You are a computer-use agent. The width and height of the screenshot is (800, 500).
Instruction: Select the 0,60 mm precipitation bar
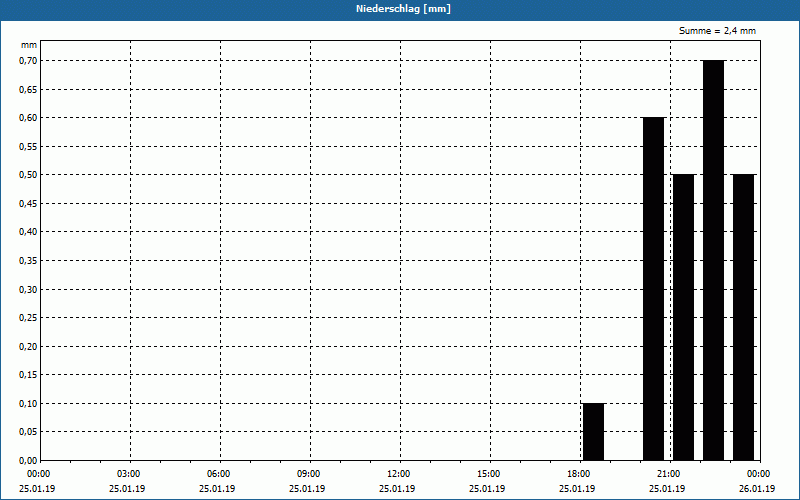[654, 289]
